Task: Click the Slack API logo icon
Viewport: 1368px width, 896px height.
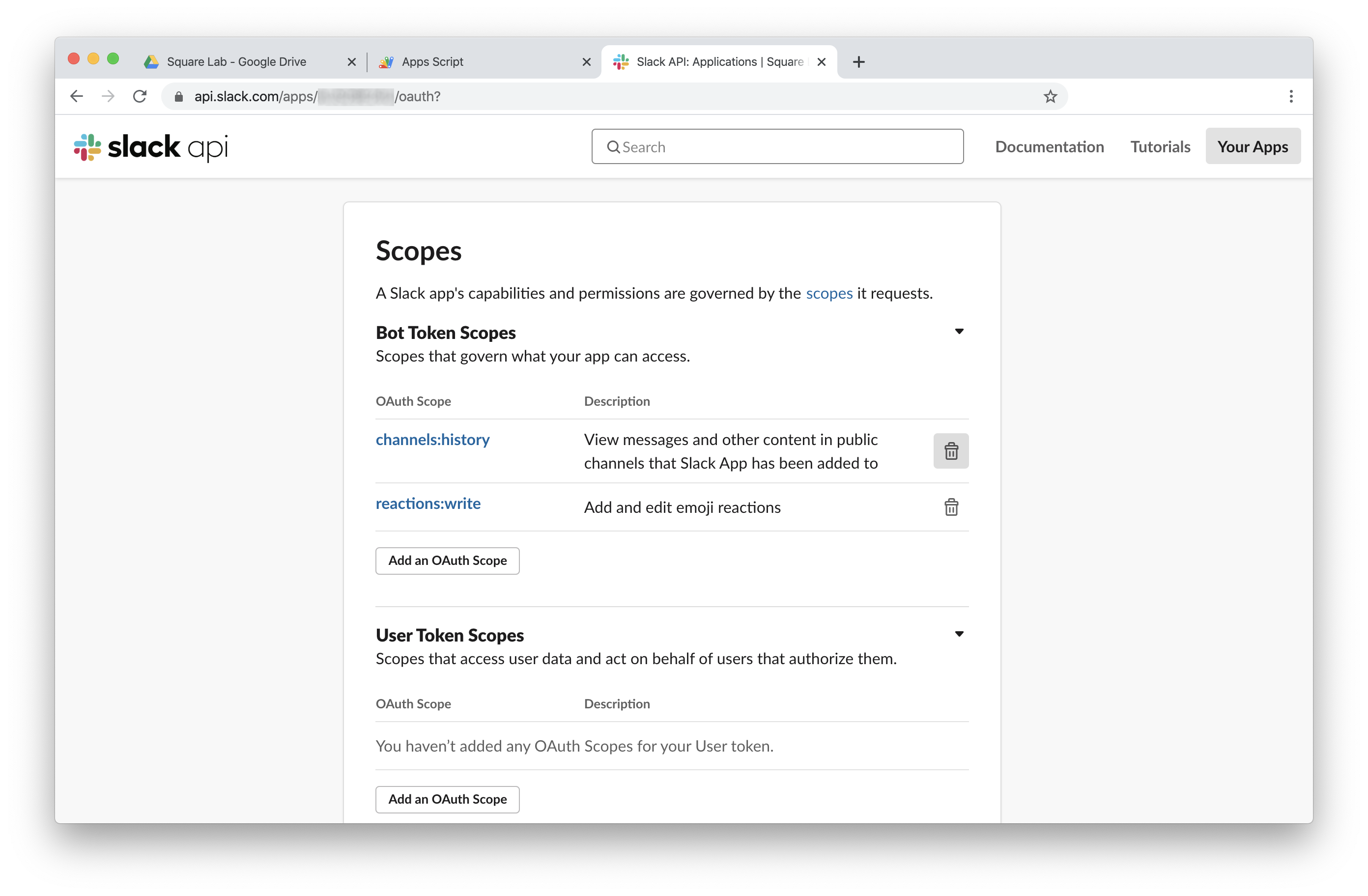Action: 87,146
